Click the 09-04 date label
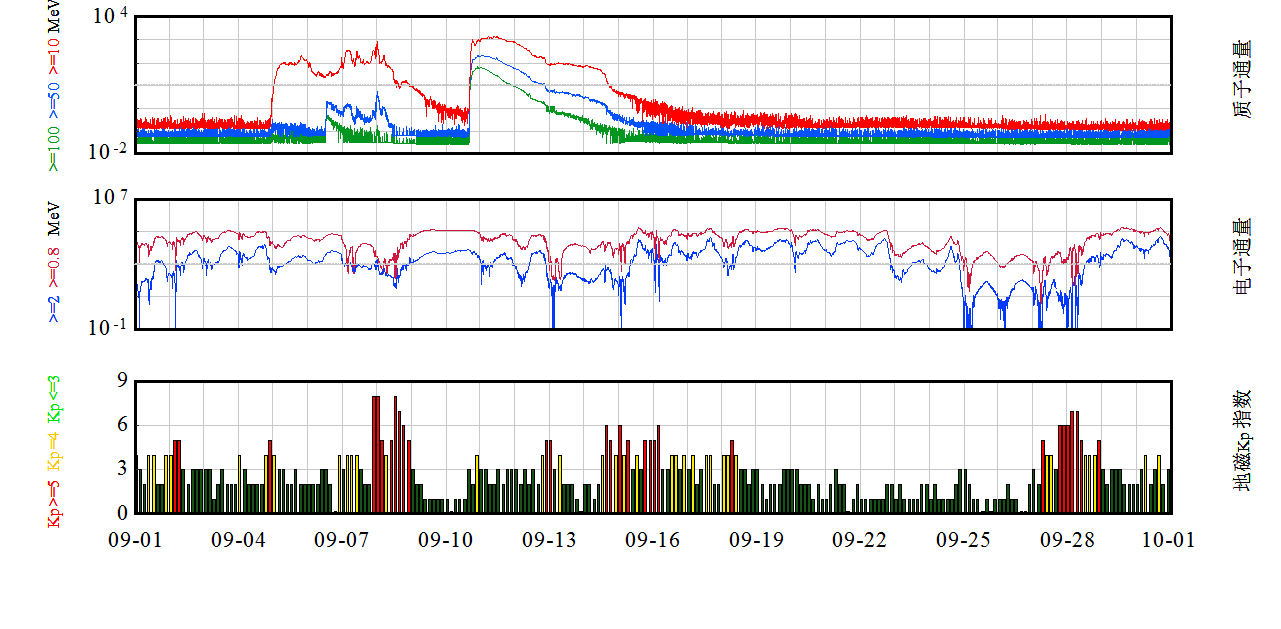This screenshot has width=1281, height=629. pyautogui.click(x=238, y=540)
